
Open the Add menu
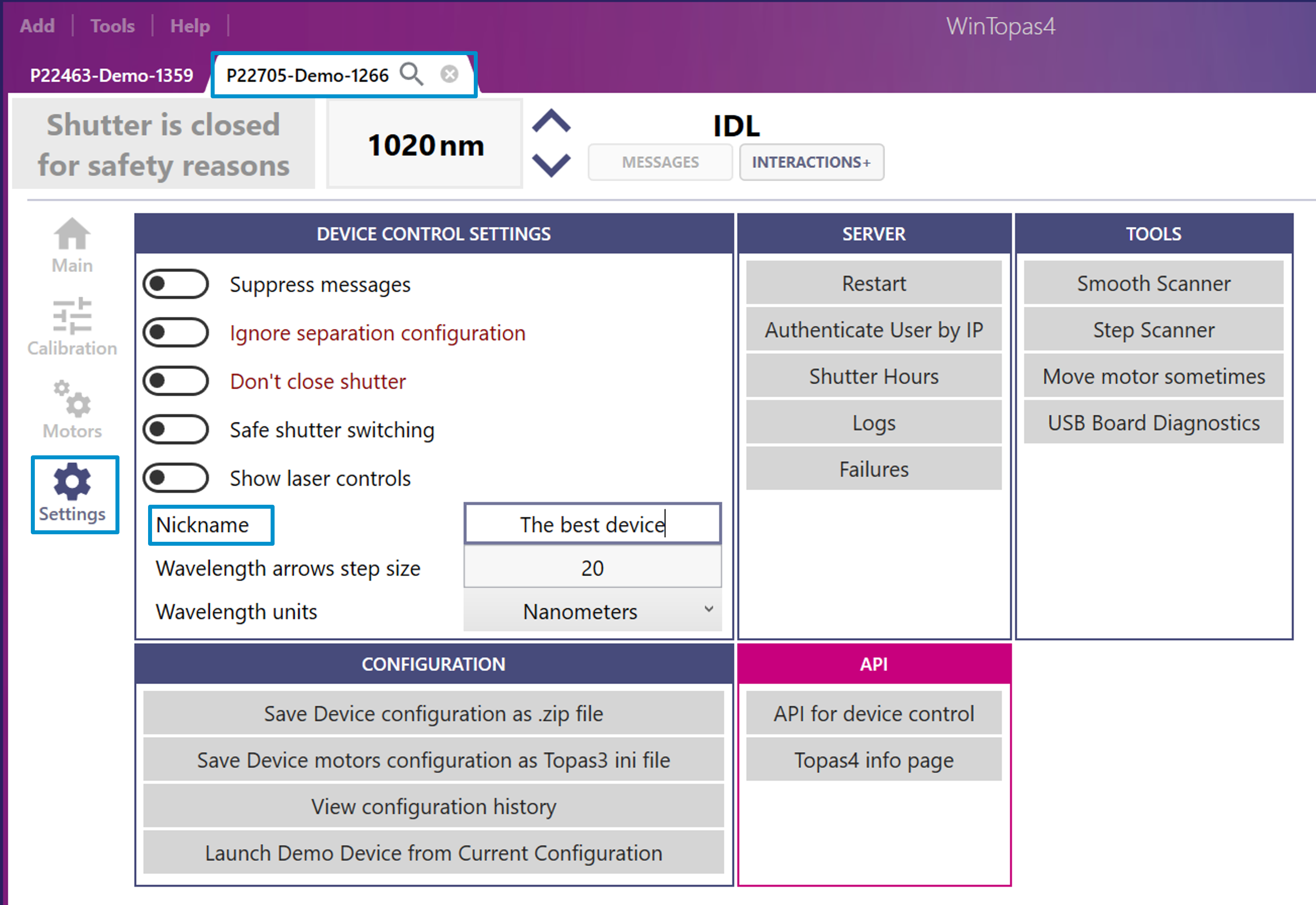tap(37, 26)
